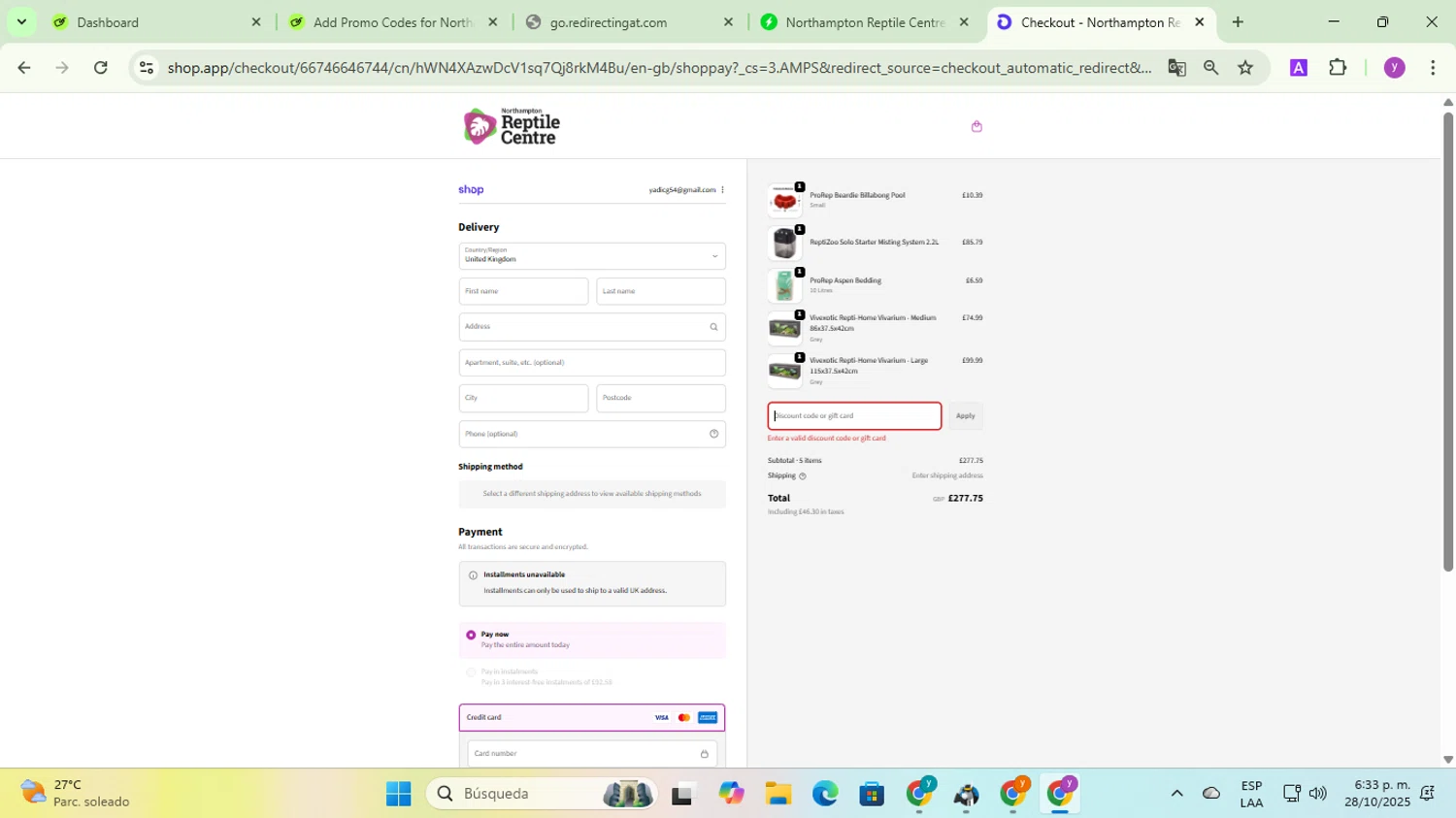Click the Phone (optional) field
Screen dimensions: 1456x818
point(592,434)
